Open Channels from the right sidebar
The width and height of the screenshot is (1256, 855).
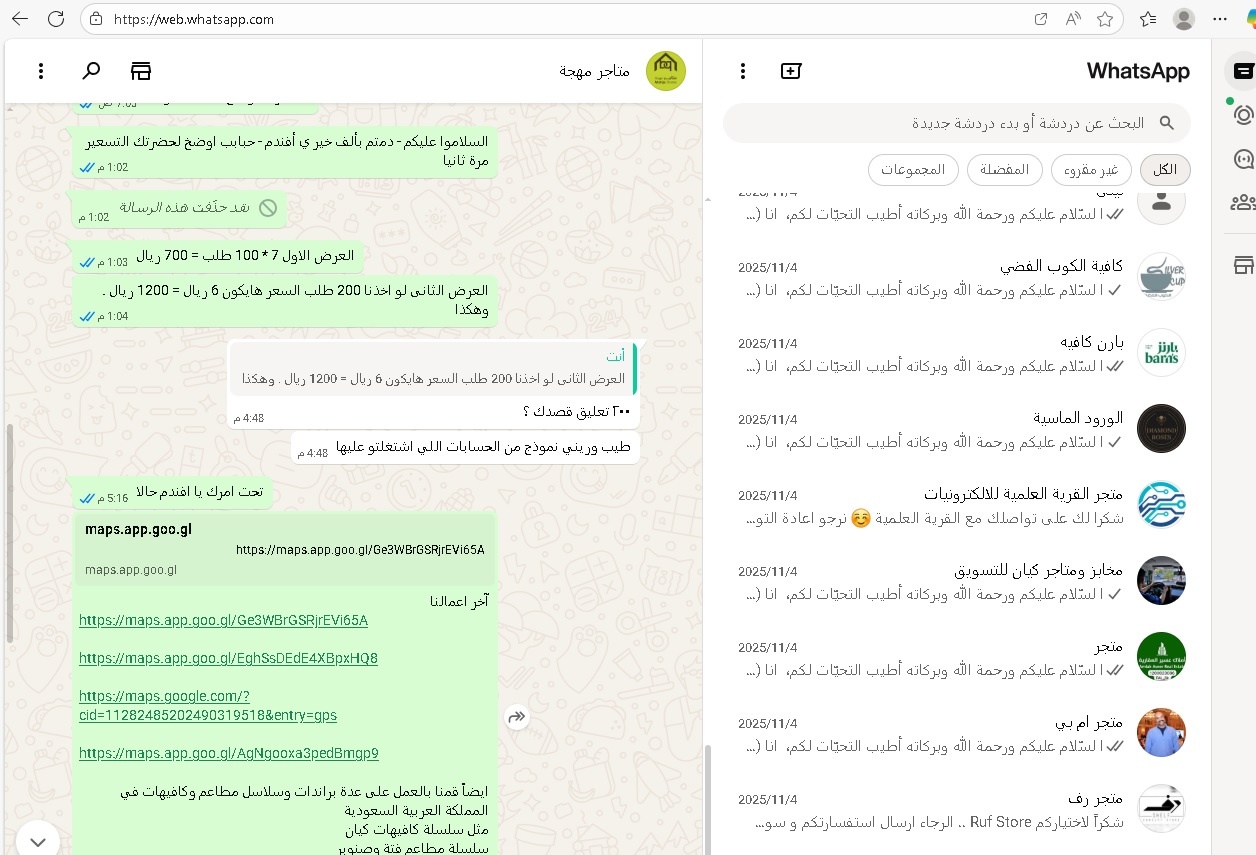point(1243,158)
